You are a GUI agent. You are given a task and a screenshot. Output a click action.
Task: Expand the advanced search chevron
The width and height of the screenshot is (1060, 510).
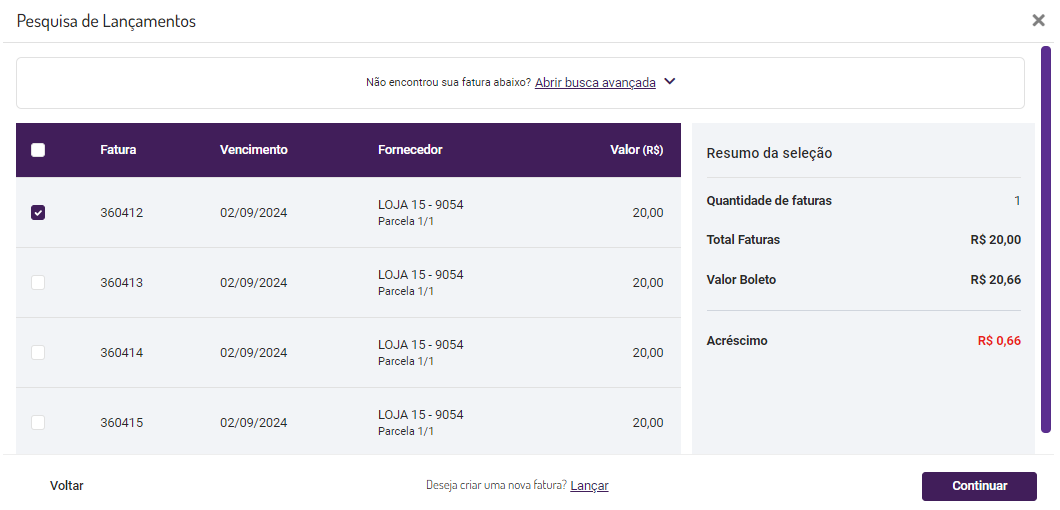point(670,82)
